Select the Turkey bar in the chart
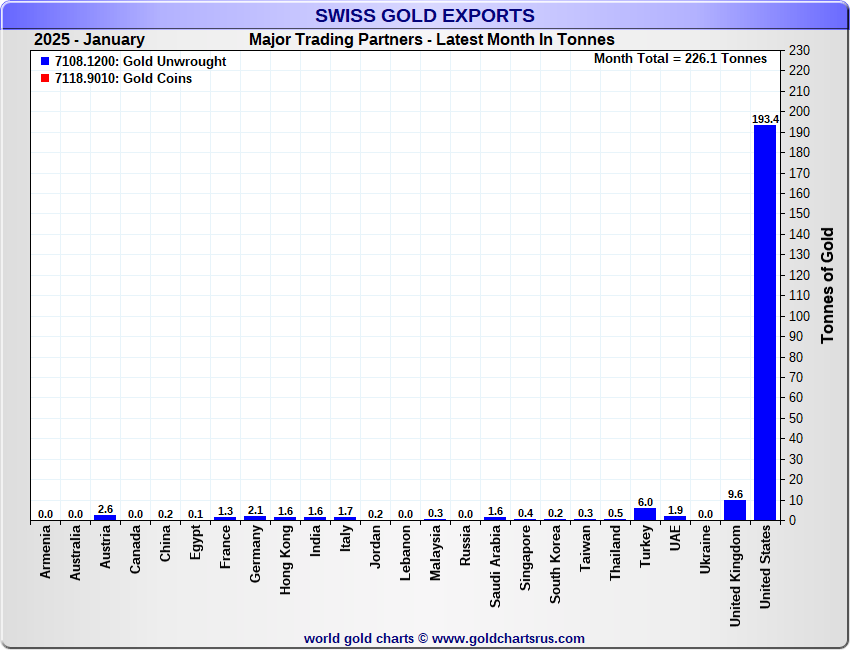Viewport: 850px width, 650px height. [x=645, y=514]
